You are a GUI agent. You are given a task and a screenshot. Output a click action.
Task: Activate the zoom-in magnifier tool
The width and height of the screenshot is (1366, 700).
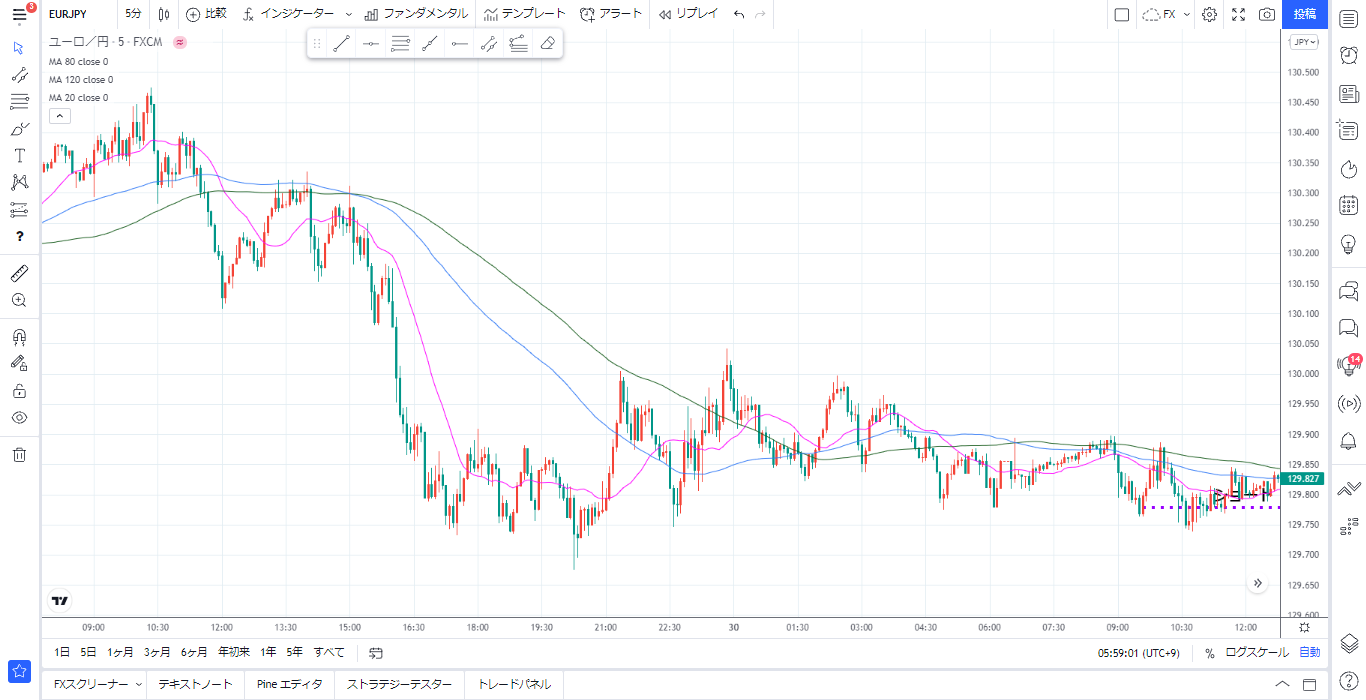click(x=19, y=300)
